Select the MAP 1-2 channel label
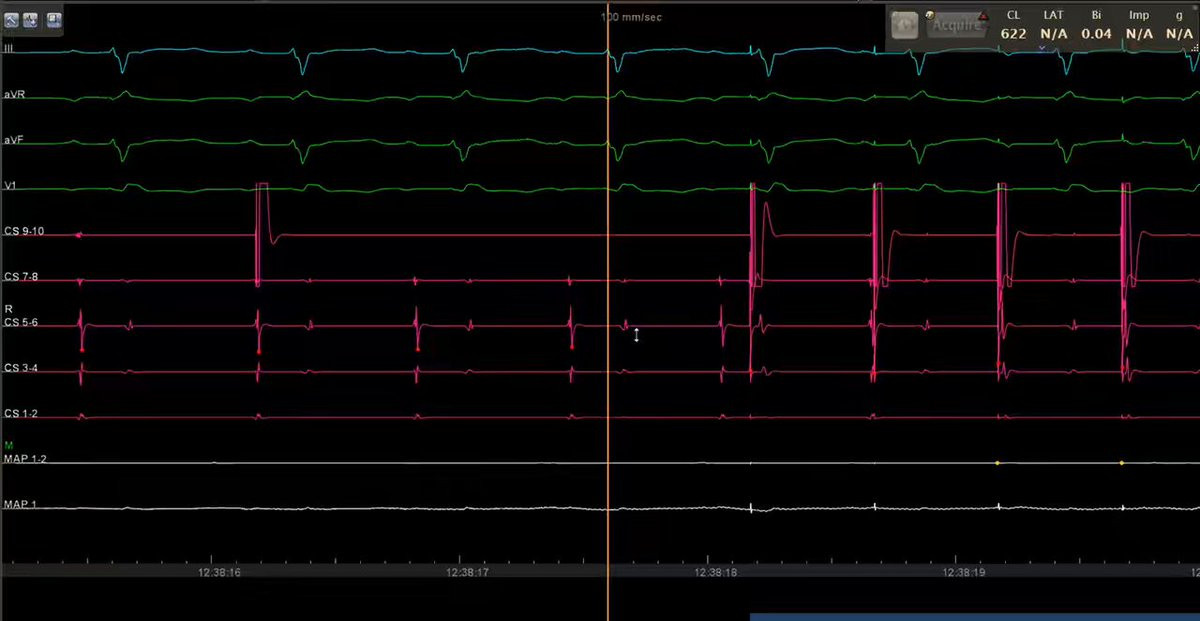This screenshot has width=1200, height=621. click(x=25, y=458)
